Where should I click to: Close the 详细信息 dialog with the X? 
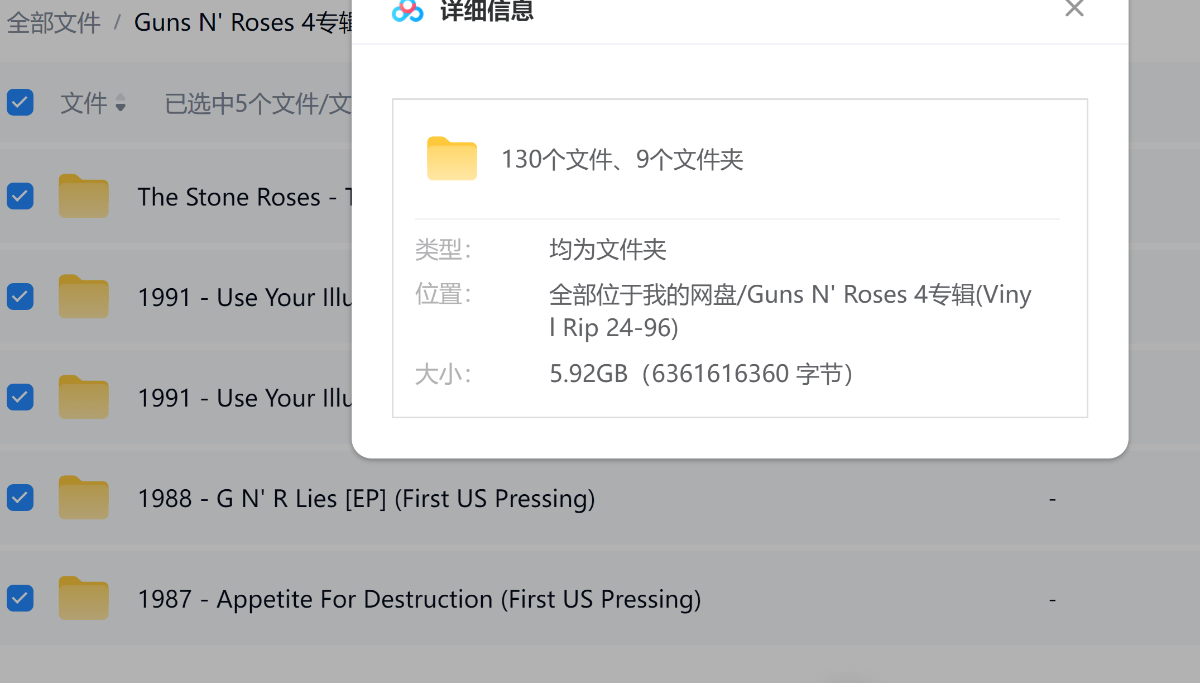[x=1074, y=9]
